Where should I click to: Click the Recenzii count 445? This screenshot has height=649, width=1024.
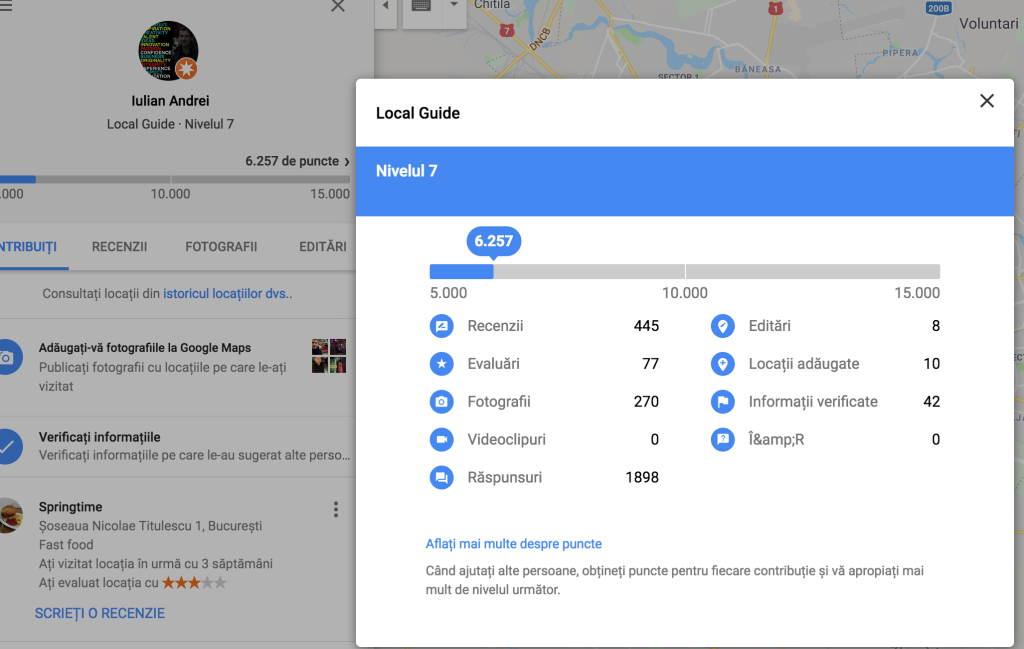click(x=646, y=326)
